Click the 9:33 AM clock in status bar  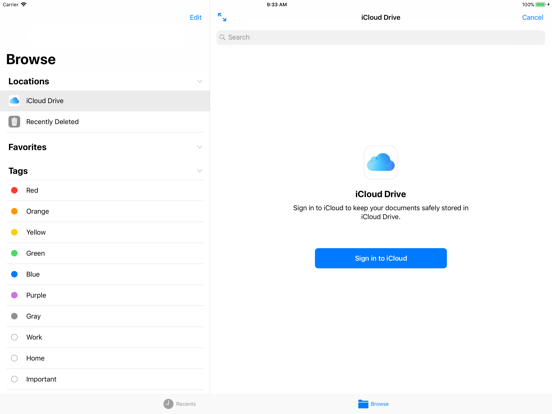pos(277,5)
